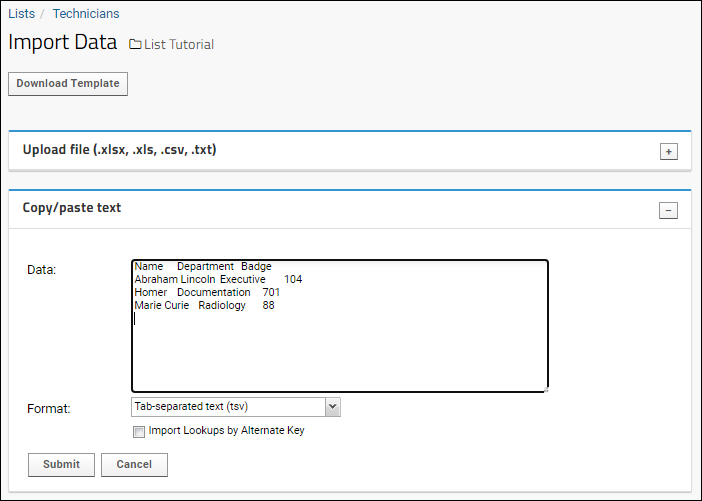
Task: Click the Name Department Badge header line
Action: click(203, 266)
